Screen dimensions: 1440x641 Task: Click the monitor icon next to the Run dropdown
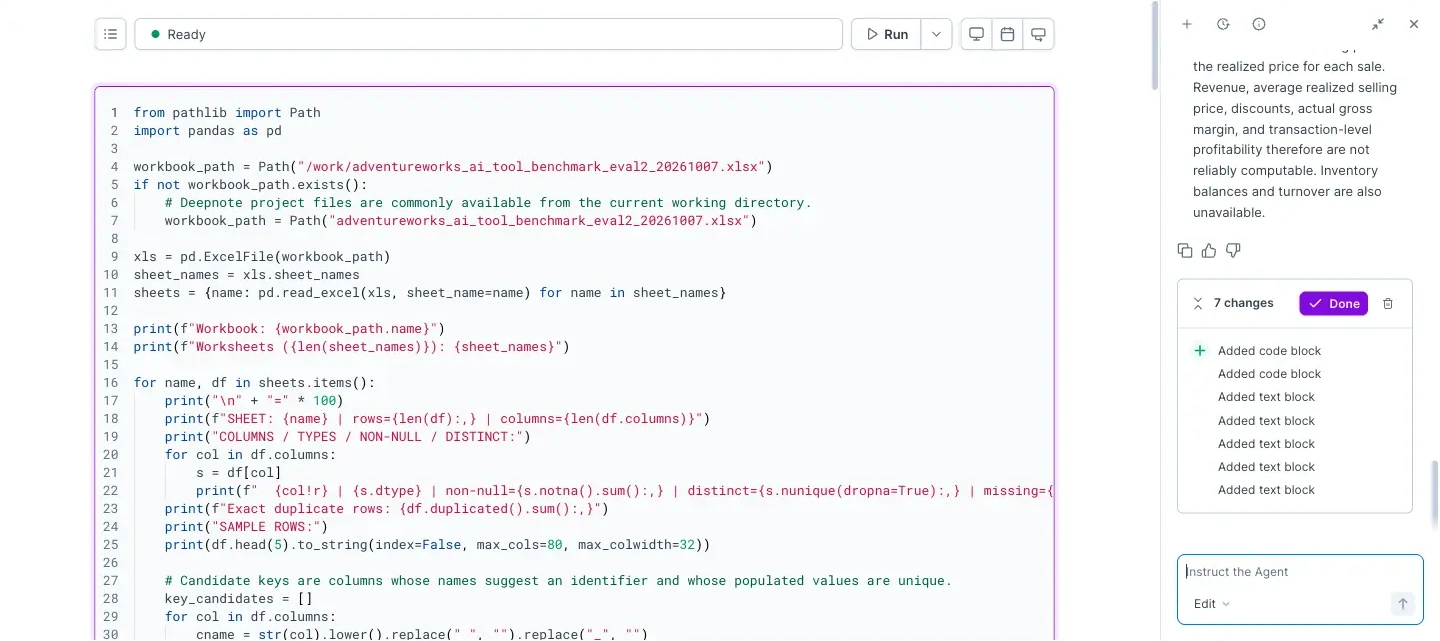tap(976, 34)
